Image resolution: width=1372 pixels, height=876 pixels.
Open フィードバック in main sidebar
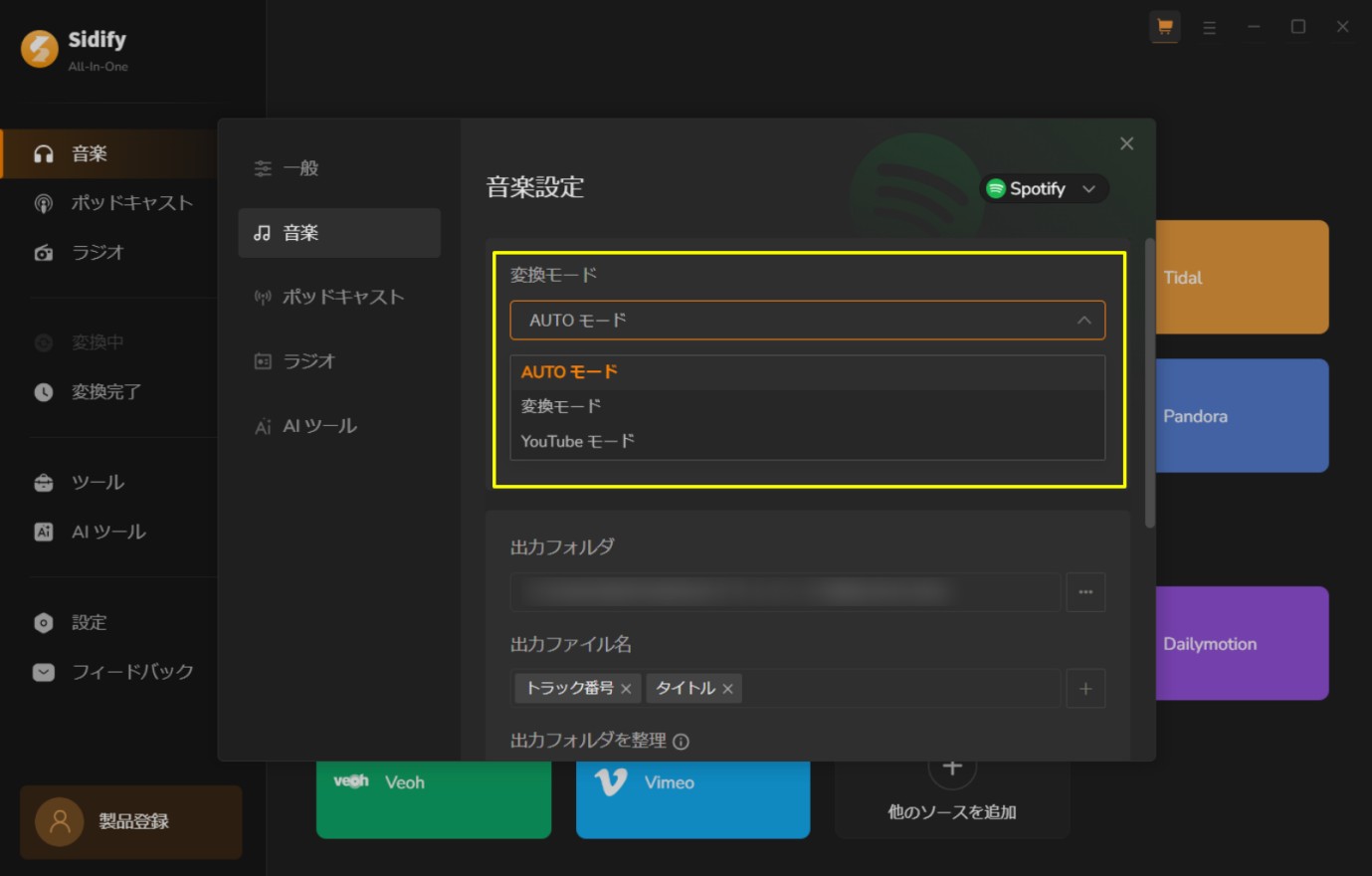[109, 672]
